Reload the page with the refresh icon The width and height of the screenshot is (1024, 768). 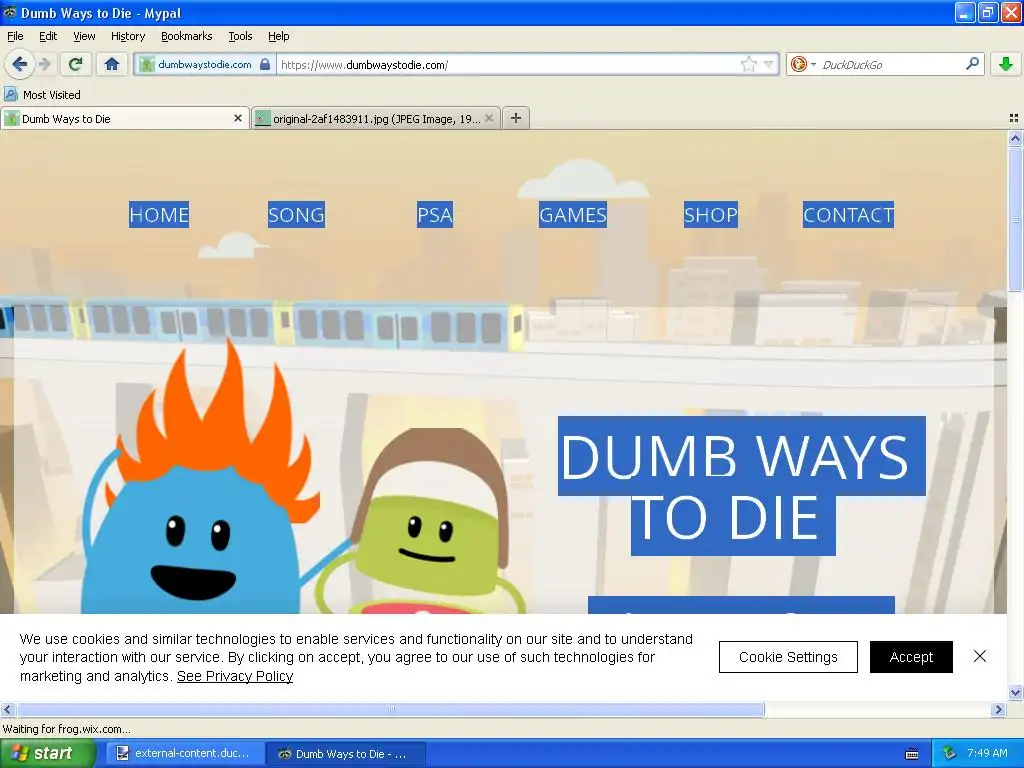pos(76,64)
